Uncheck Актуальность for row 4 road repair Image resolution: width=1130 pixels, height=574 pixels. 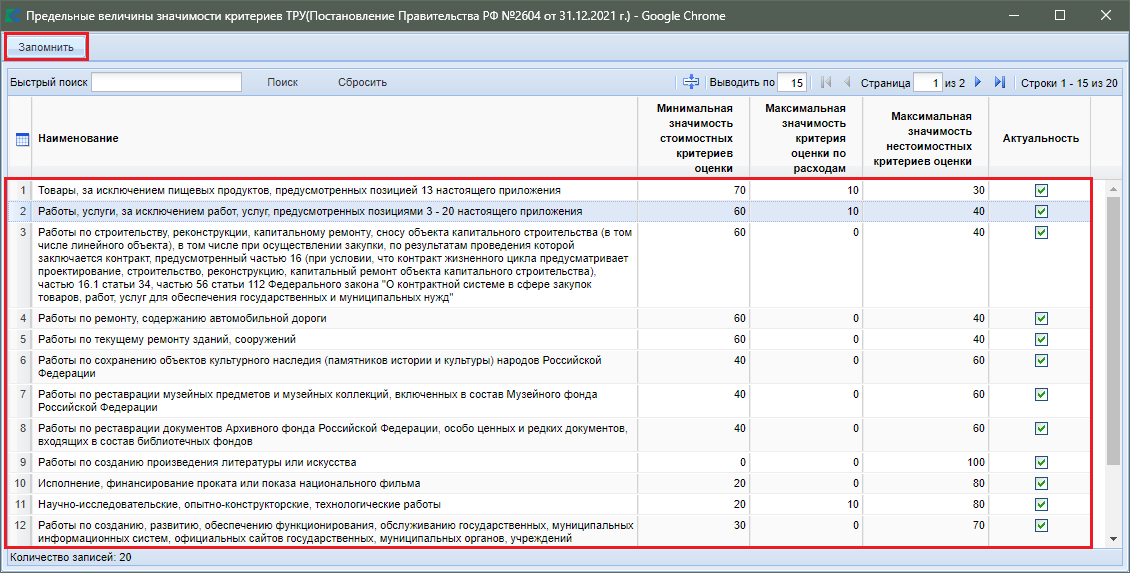click(x=1041, y=318)
